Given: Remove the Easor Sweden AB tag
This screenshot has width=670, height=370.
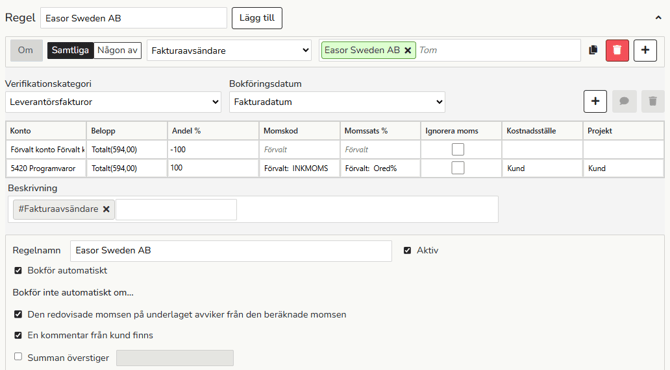Looking at the screenshot, I should (408, 50).
